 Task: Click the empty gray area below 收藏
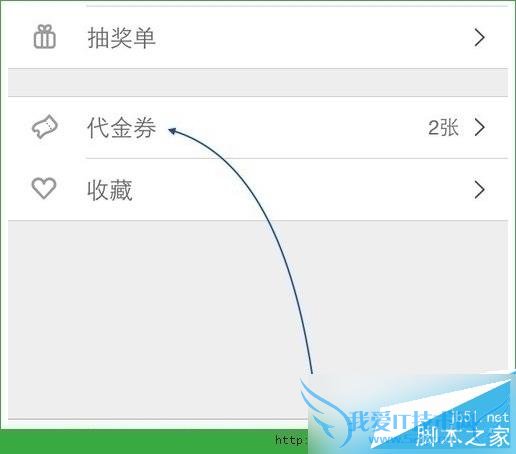157,319
